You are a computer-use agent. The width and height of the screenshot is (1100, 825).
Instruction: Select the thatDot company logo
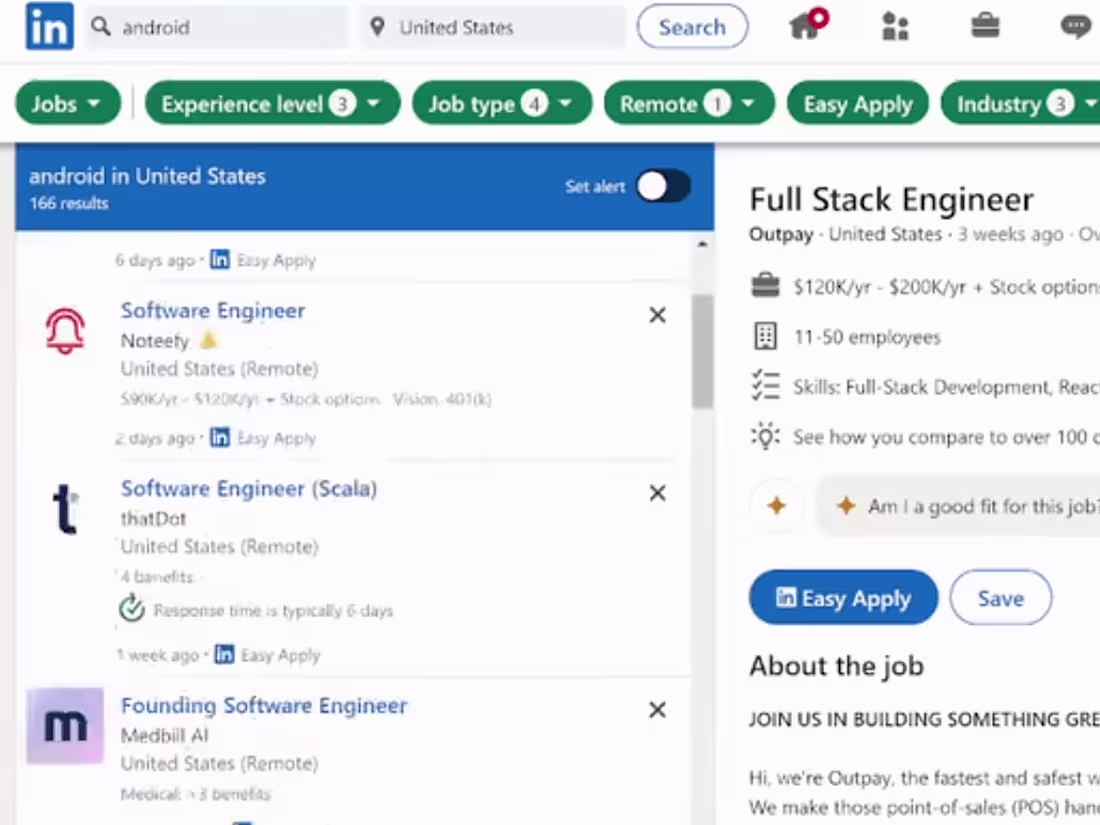pos(64,508)
